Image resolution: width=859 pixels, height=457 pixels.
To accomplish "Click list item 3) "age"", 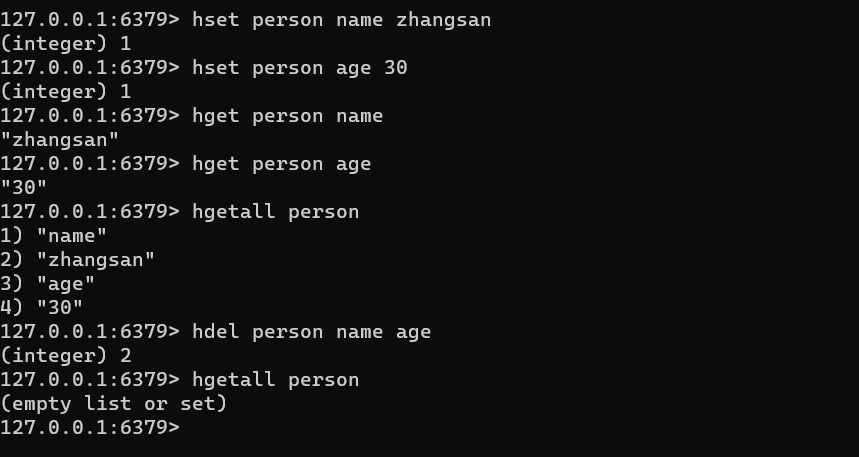I will pos(48,284).
